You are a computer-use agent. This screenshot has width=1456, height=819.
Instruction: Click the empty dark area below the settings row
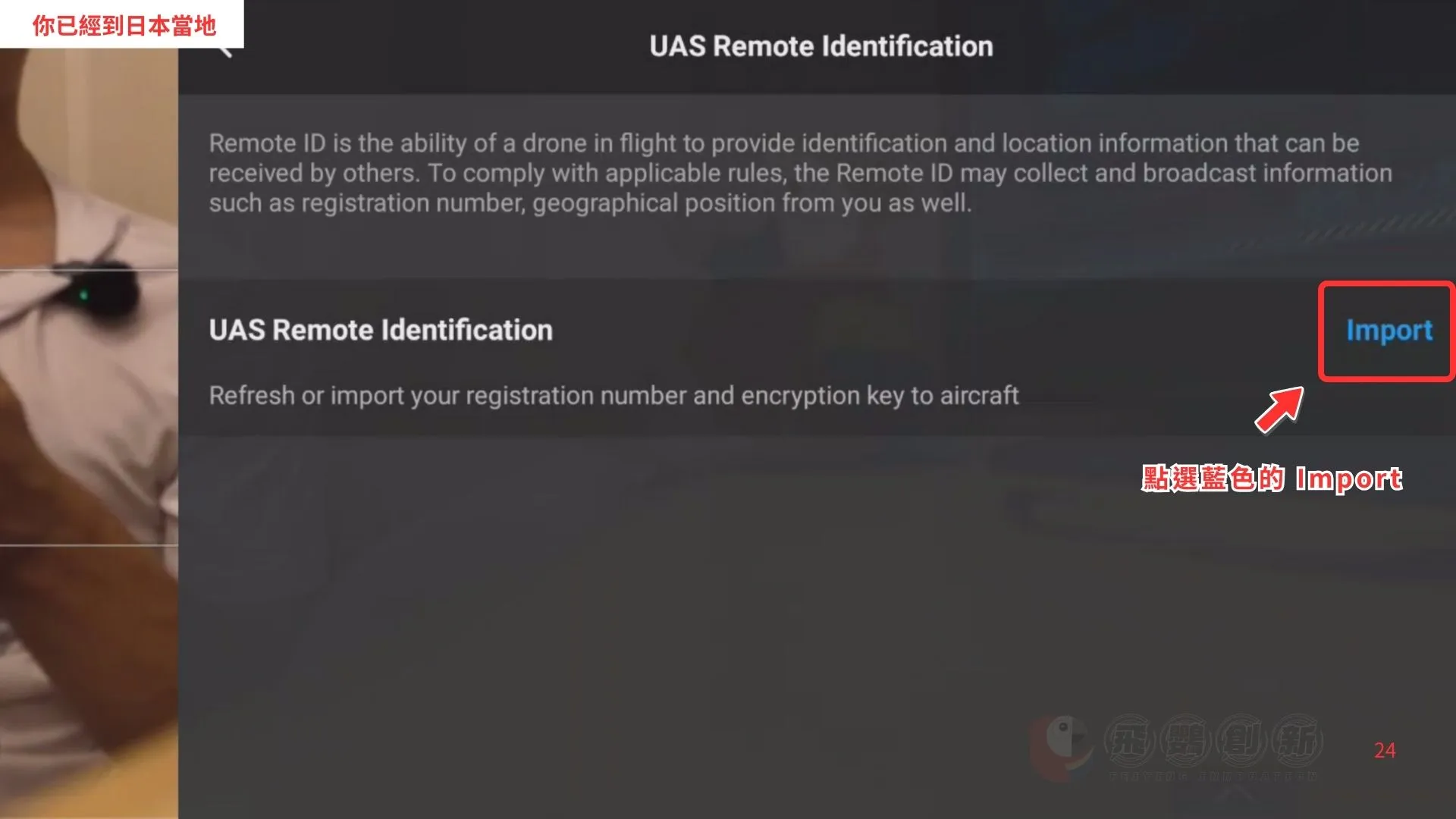(682, 607)
